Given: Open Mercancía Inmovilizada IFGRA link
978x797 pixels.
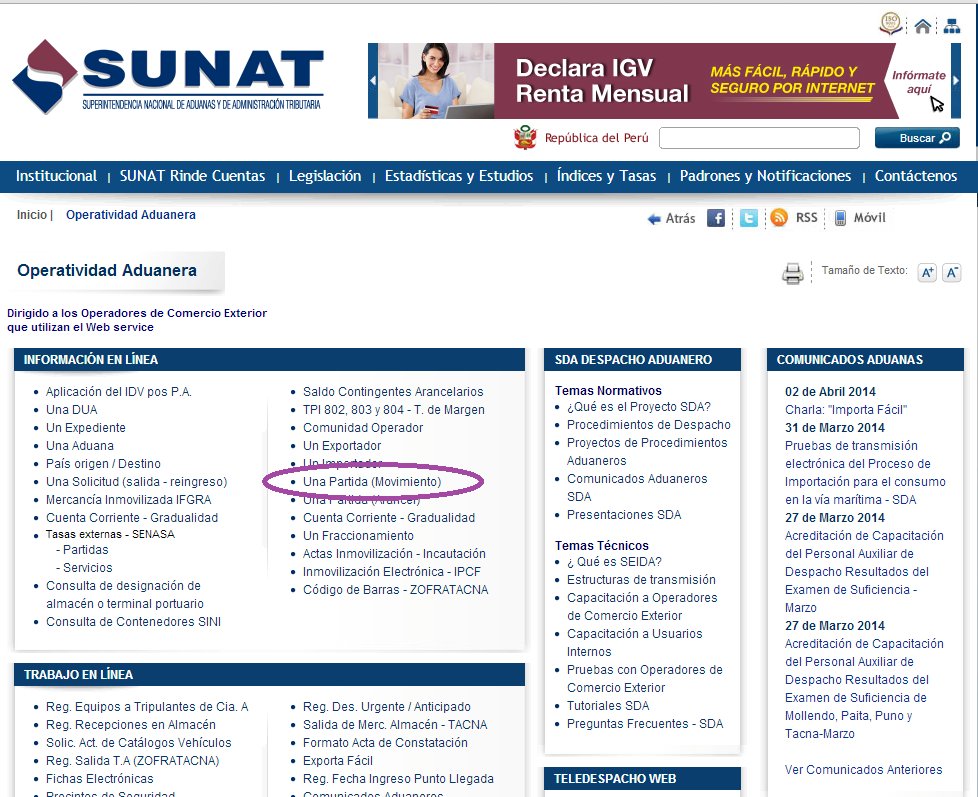Looking at the screenshot, I should (x=128, y=500).
